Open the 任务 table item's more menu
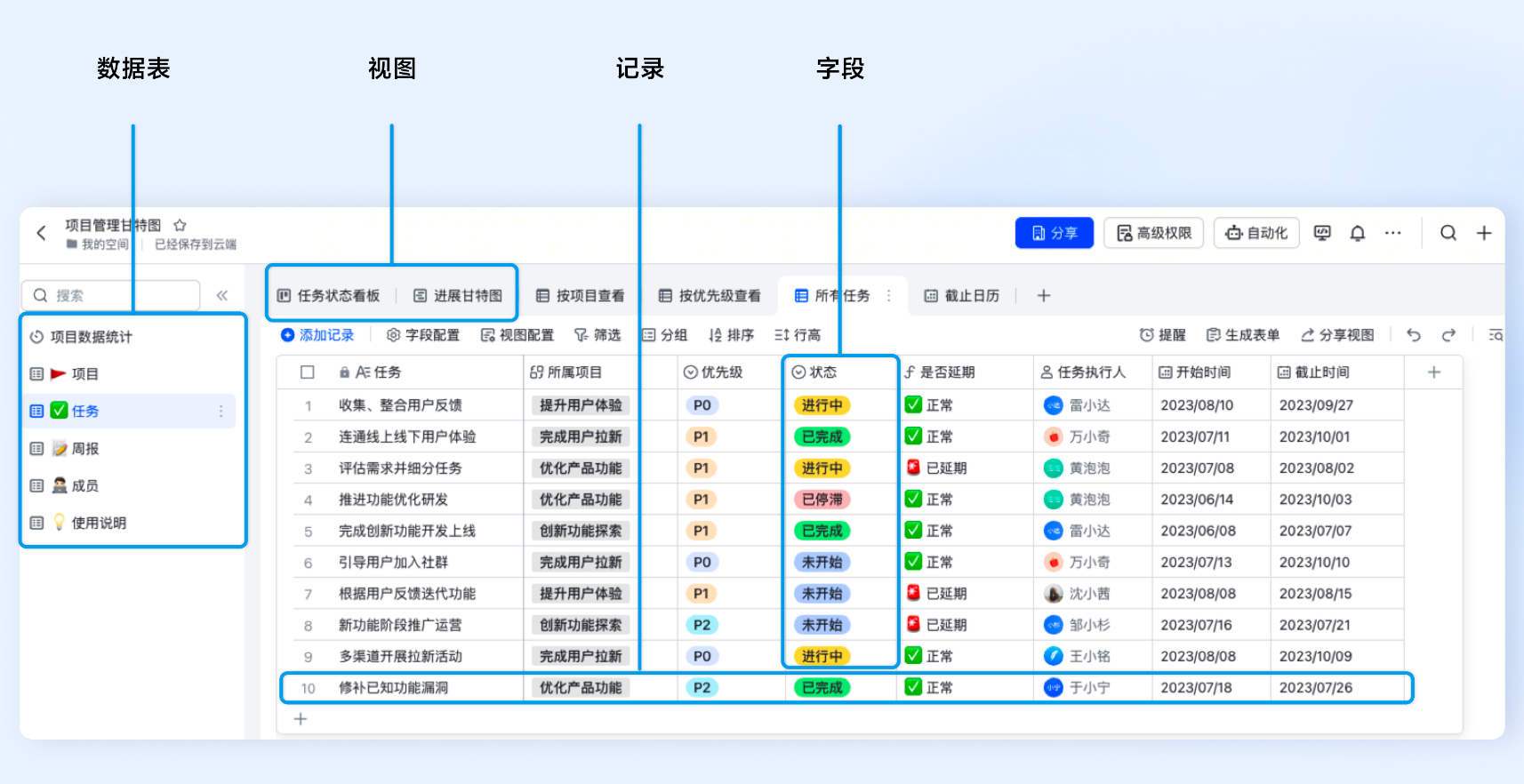This screenshot has height=784, width=1524. [221, 411]
